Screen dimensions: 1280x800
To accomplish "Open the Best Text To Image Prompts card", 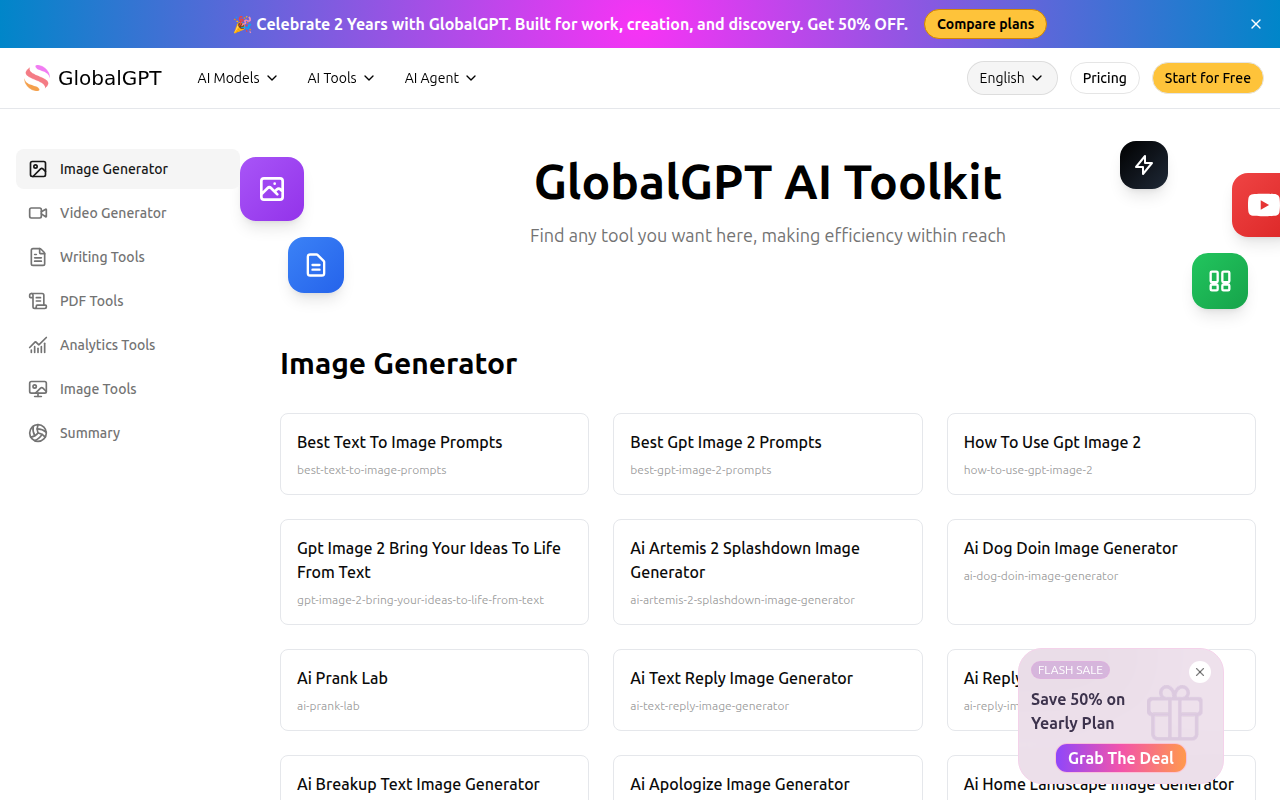I will [434, 454].
